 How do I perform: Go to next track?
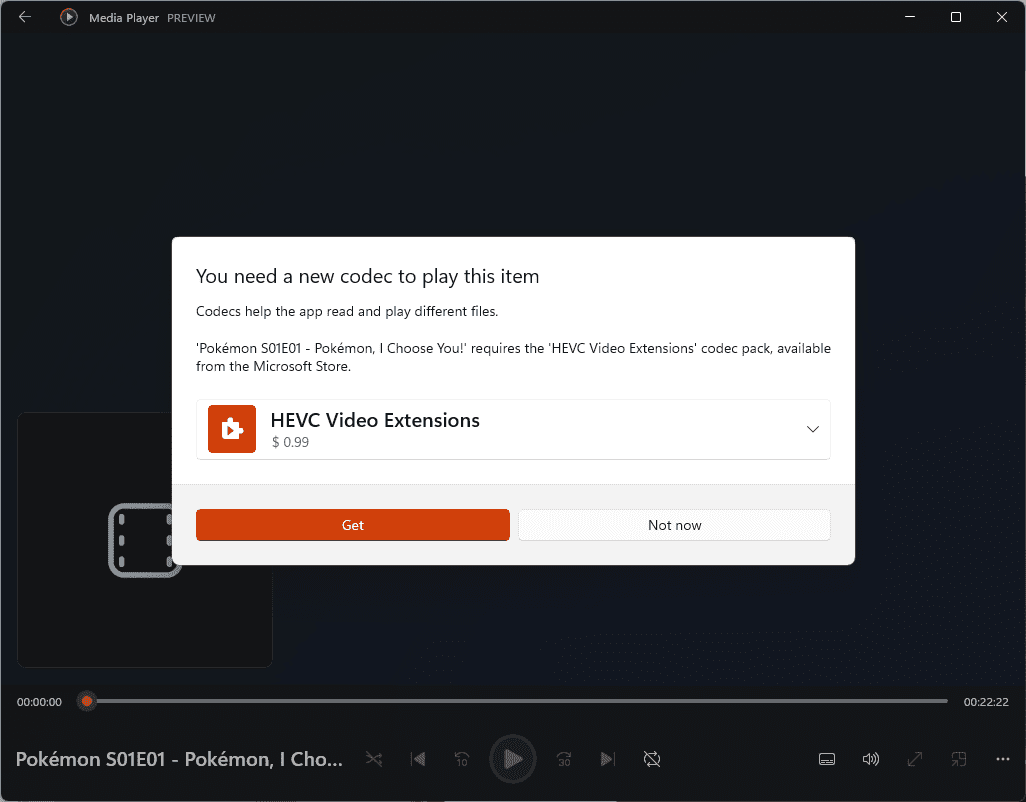[x=608, y=759]
